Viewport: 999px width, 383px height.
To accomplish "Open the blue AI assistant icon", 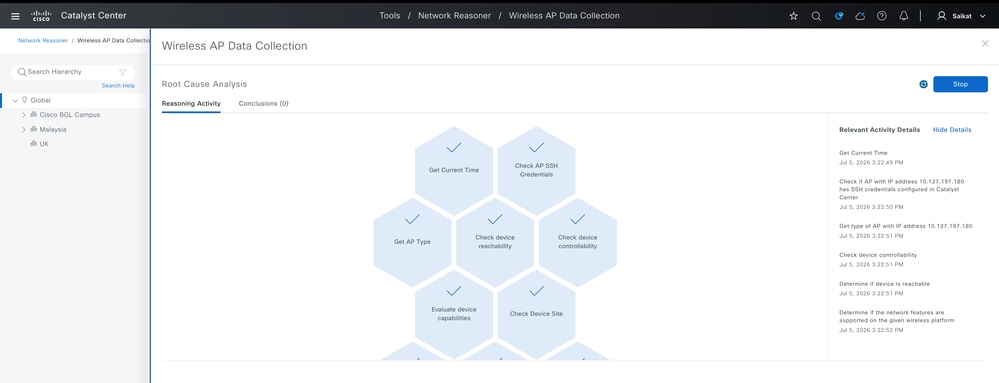I will (838, 16).
